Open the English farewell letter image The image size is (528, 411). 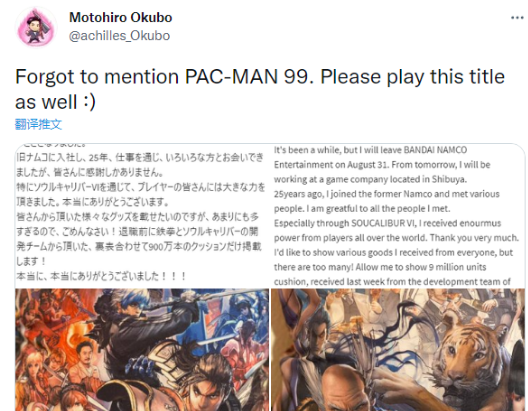tap(398, 215)
